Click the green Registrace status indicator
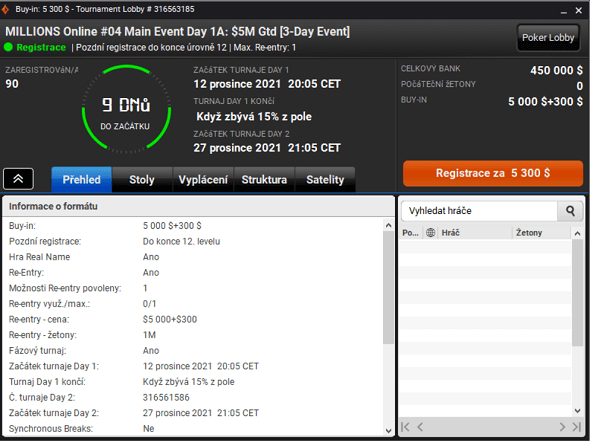Screen dimensions: 590x441 pyautogui.click(x=8, y=47)
